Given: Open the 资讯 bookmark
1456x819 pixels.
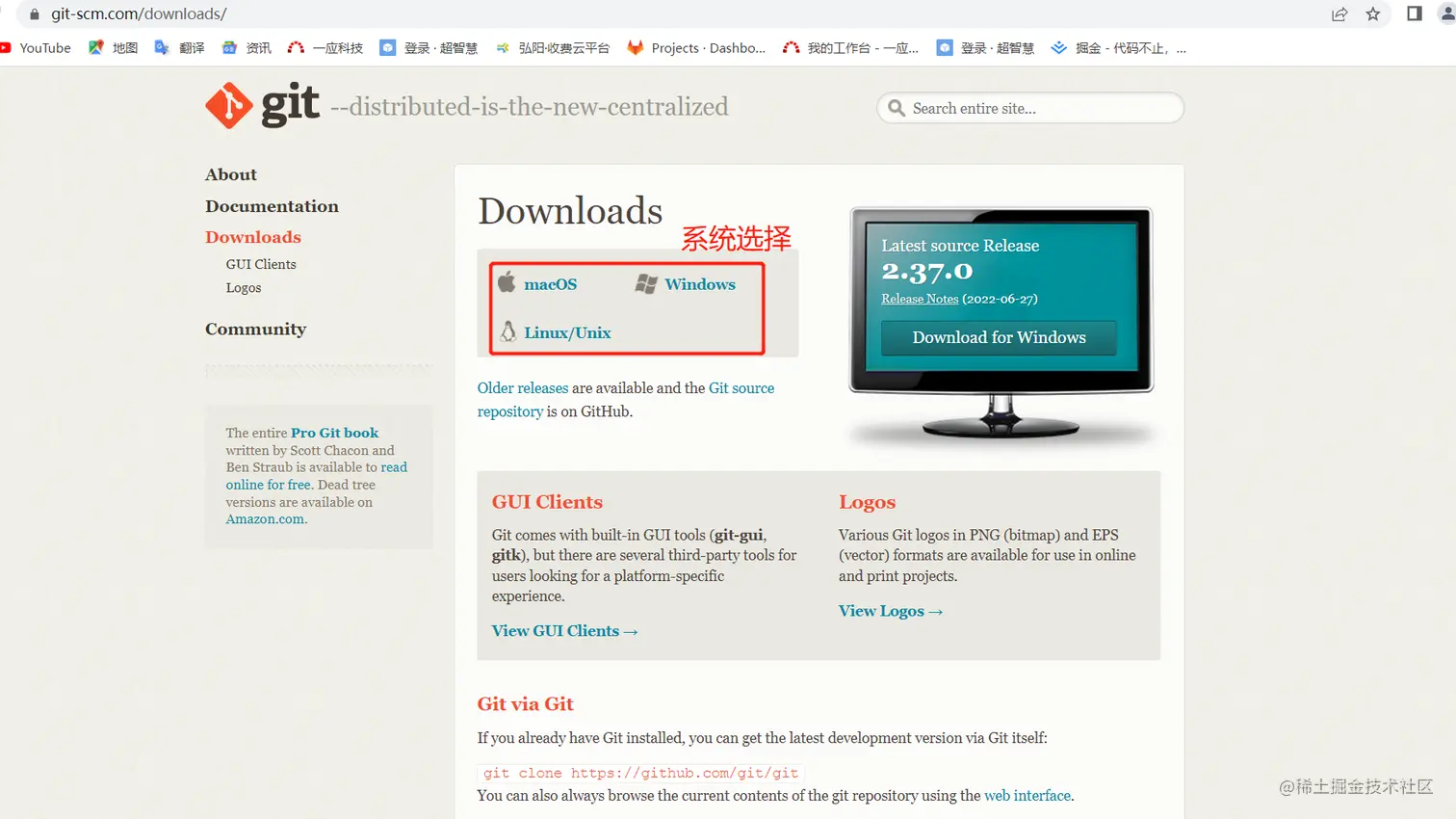Looking at the screenshot, I should [247, 48].
